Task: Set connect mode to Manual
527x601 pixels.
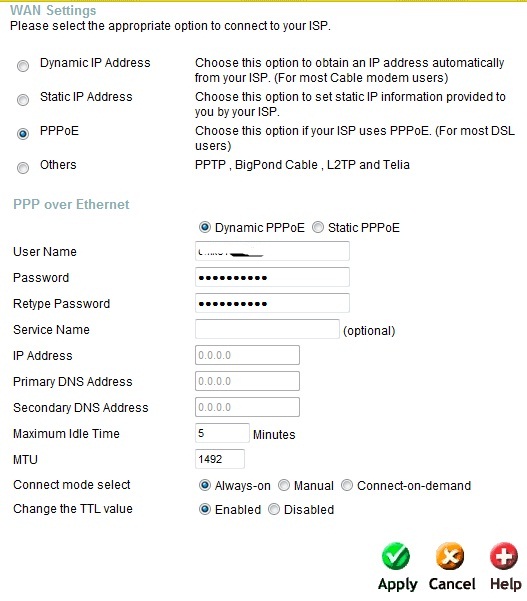Action: [x=284, y=485]
